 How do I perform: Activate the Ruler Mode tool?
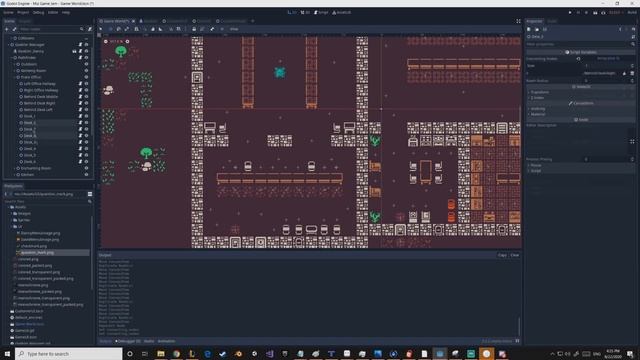coord(161,29)
